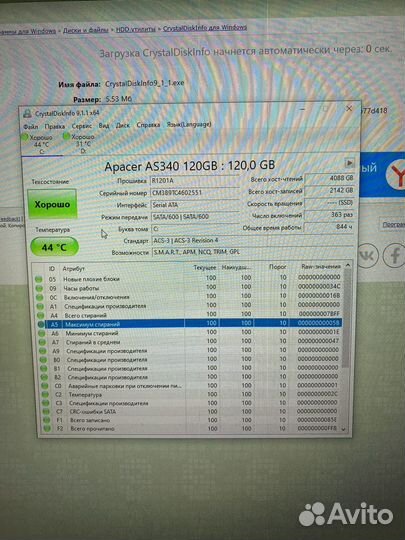Open the Справка menu
The image size is (405, 540).
[148, 125]
